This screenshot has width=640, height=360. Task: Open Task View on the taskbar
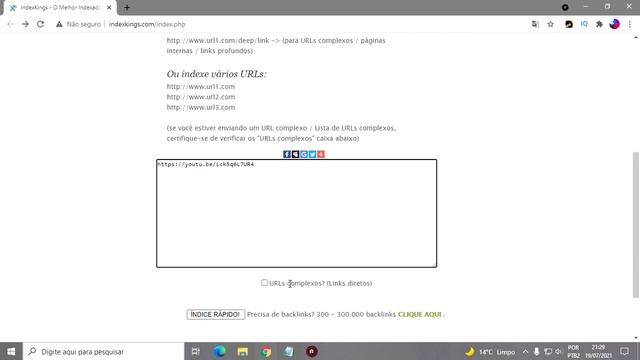click(x=196, y=351)
